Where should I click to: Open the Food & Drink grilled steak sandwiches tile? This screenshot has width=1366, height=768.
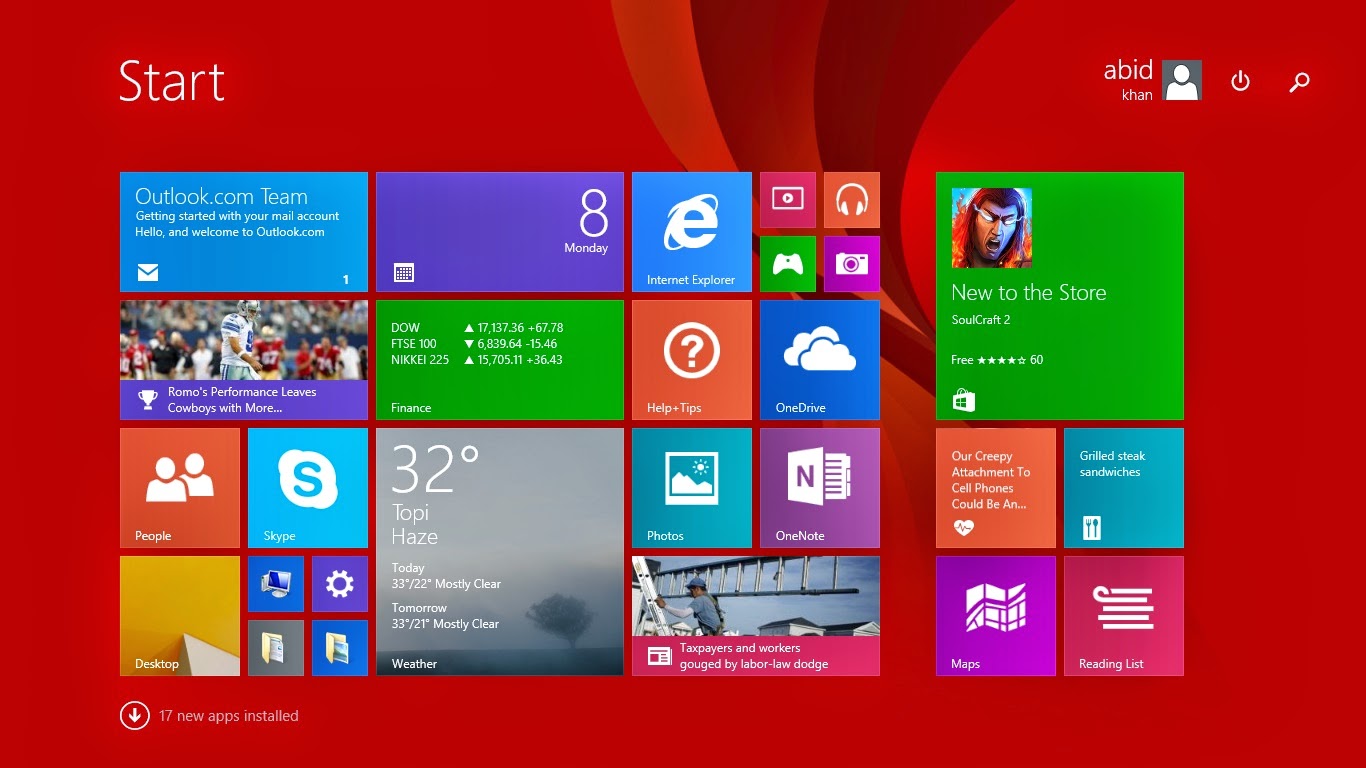click(x=1124, y=488)
